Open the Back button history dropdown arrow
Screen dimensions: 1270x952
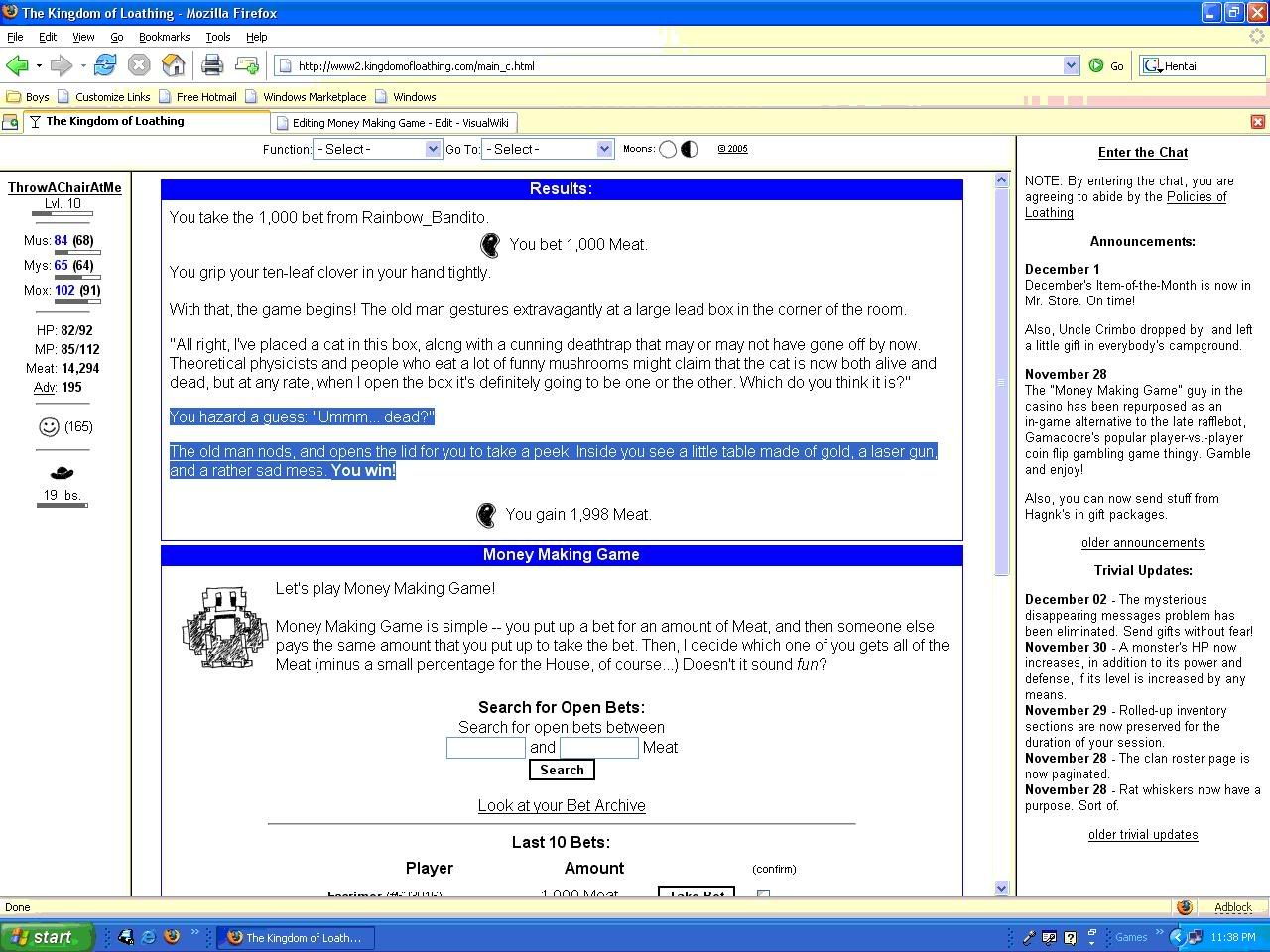(39, 66)
